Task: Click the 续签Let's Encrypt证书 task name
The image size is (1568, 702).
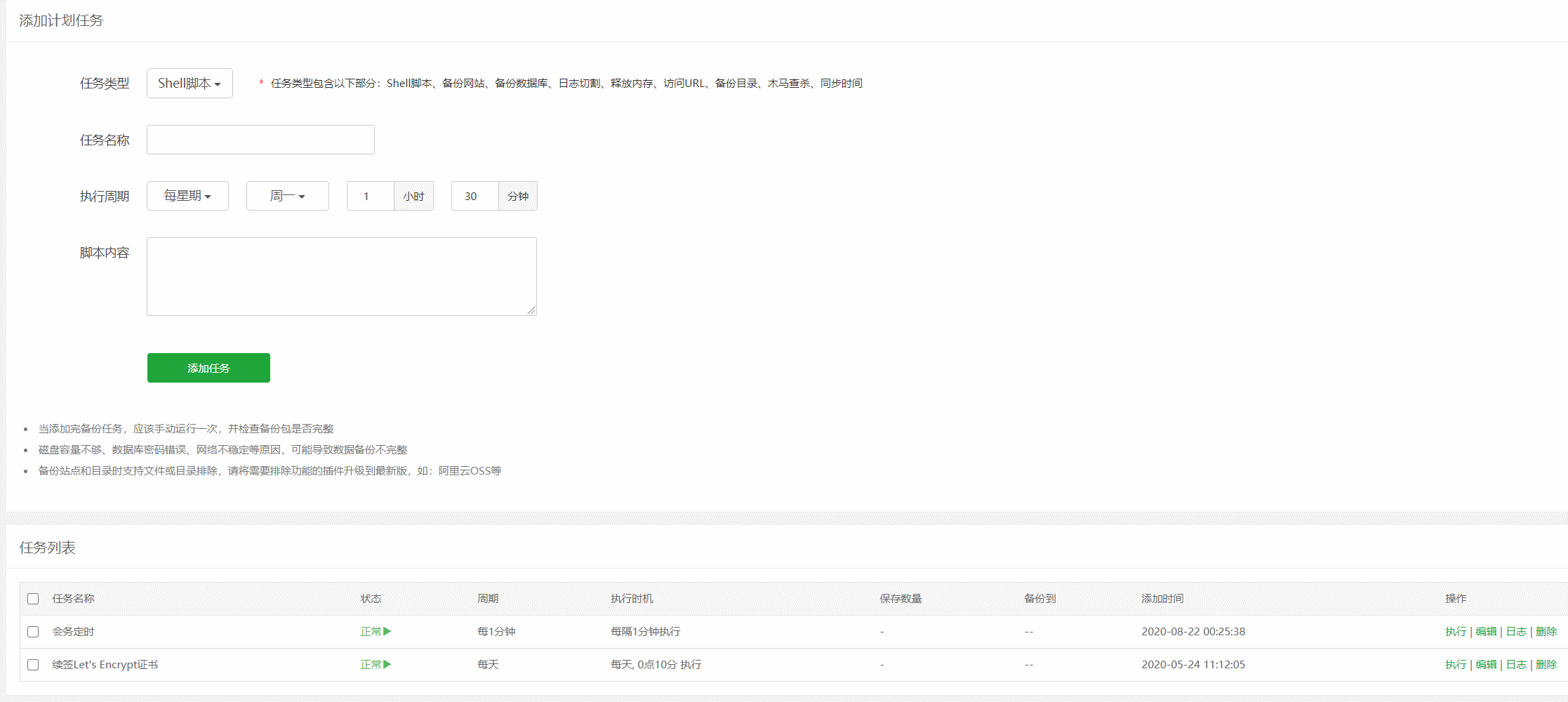Action: [x=105, y=665]
